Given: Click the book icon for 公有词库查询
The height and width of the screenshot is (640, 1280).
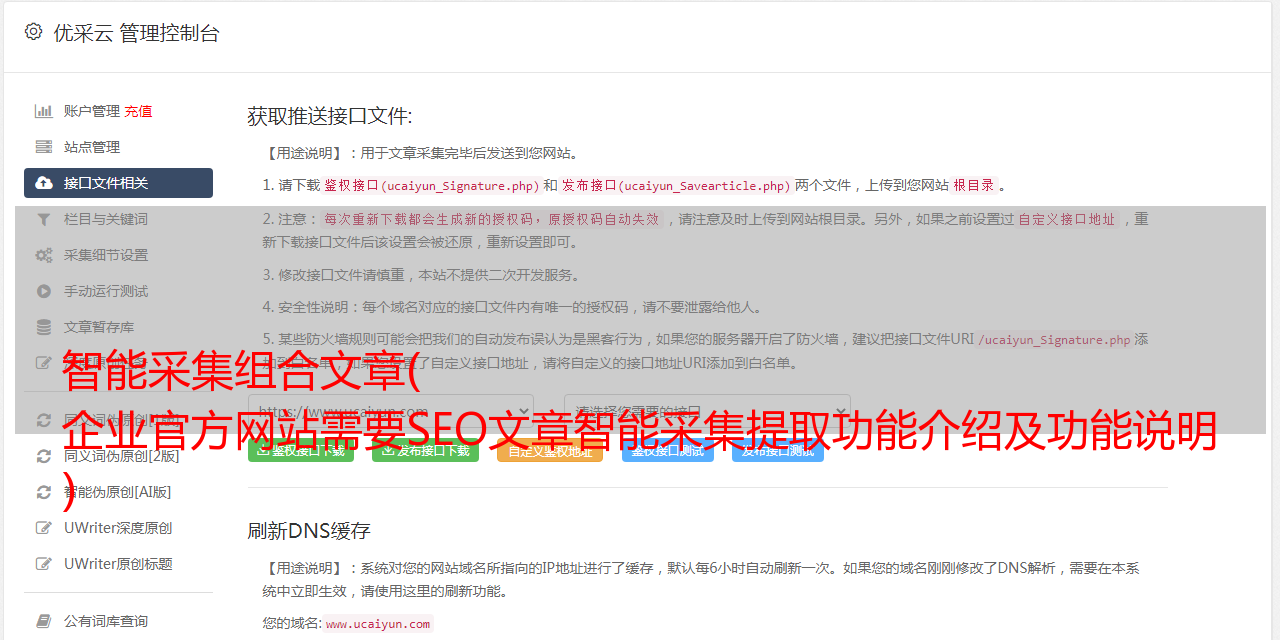Looking at the screenshot, I should [x=44, y=621].
